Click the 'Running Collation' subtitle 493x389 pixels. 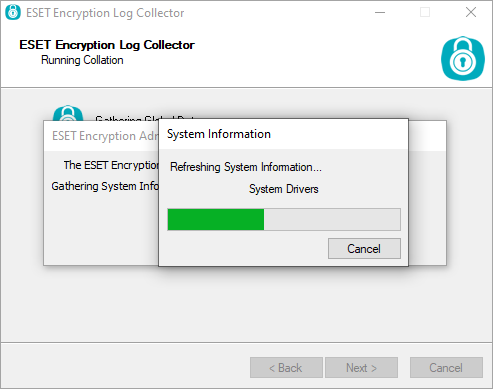[82, 60]
